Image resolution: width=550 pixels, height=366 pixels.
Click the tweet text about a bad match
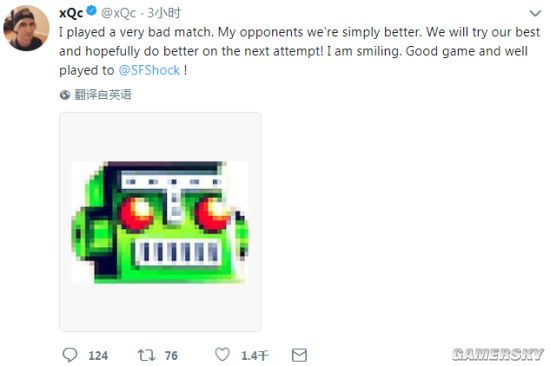299,51
